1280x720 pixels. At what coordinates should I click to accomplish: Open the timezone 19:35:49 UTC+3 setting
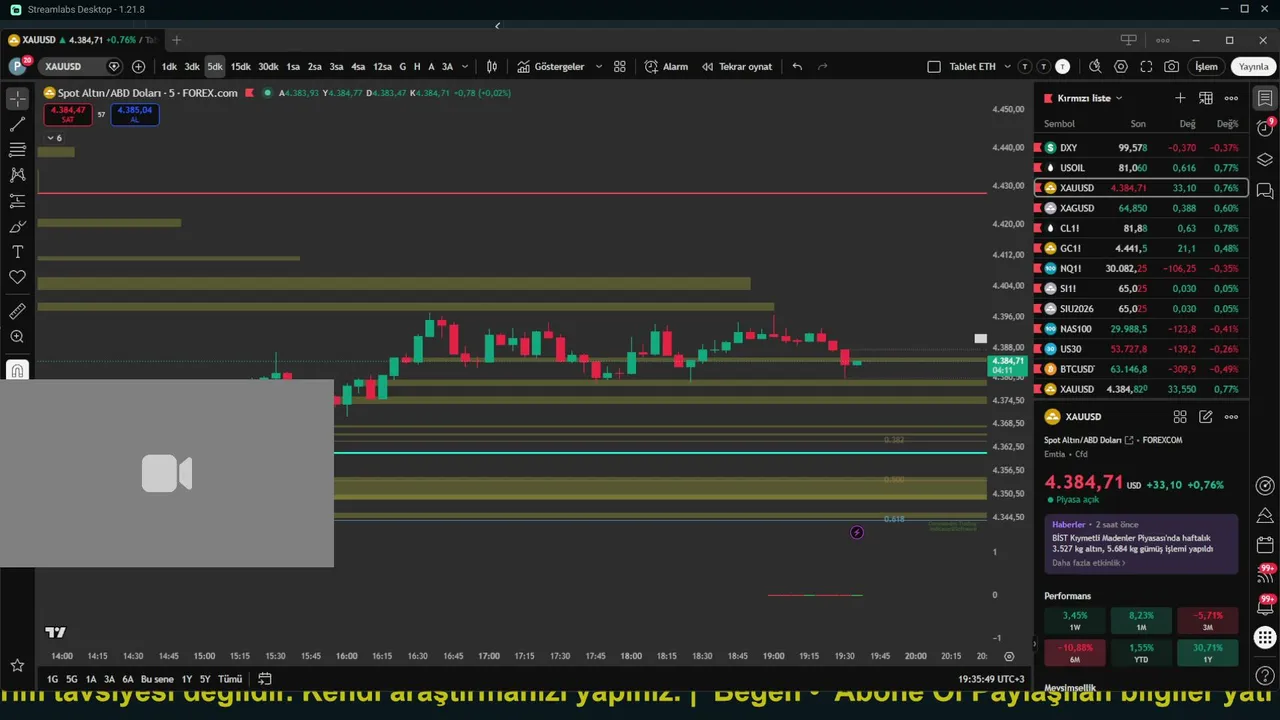pyautogui.click(x=991, y=679)
